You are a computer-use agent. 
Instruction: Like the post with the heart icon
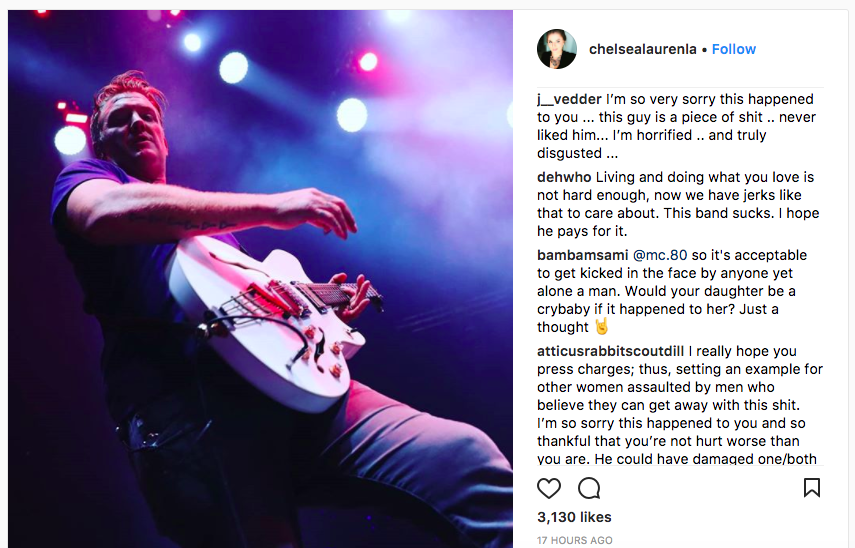549,488
